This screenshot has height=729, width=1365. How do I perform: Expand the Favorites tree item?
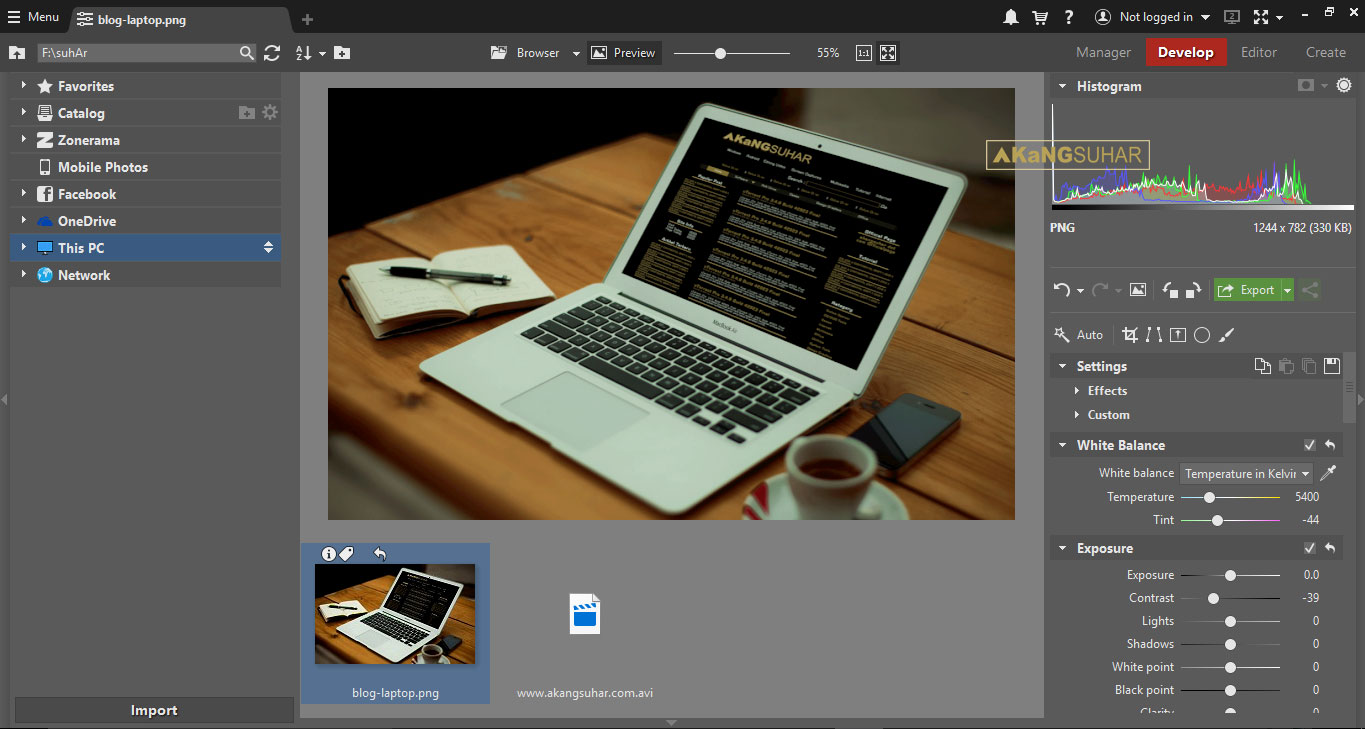(23, 86)
